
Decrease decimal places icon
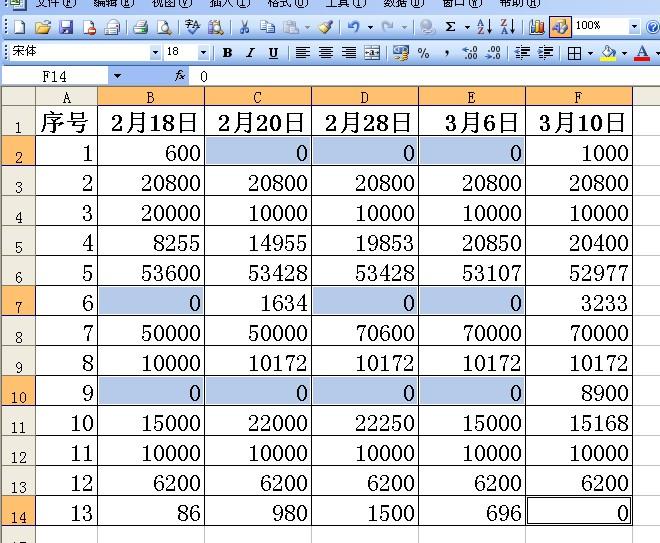[493, 53]
